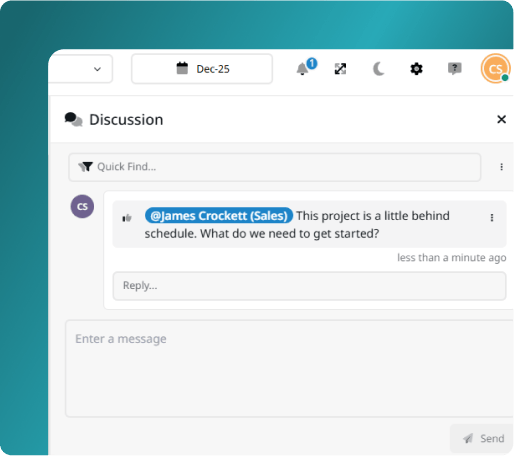Open the Dec-25 date picker
This screenshot has height=456, width=514.
pos(202,69)
